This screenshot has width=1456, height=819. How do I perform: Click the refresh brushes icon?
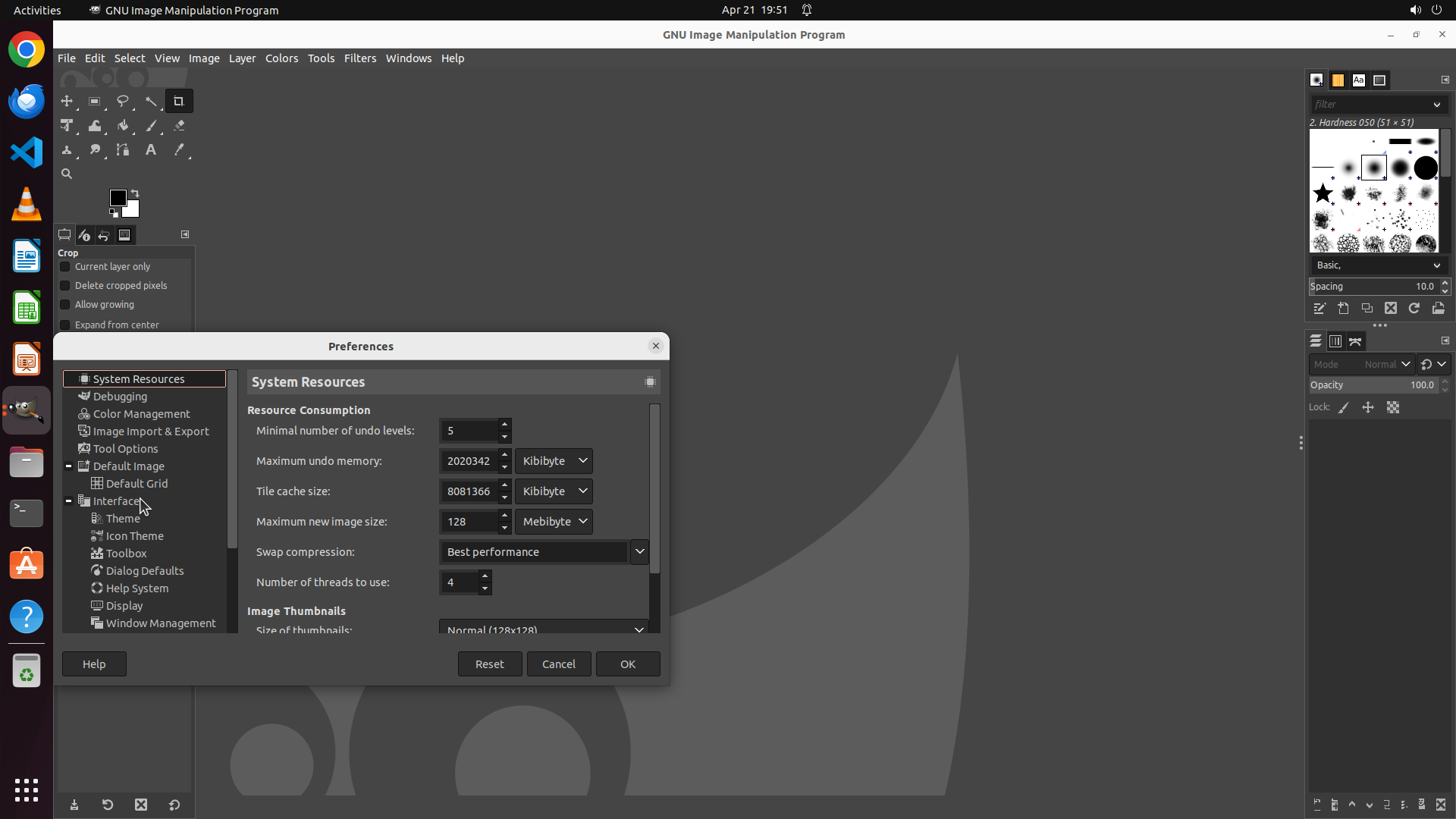(1414, 309)
